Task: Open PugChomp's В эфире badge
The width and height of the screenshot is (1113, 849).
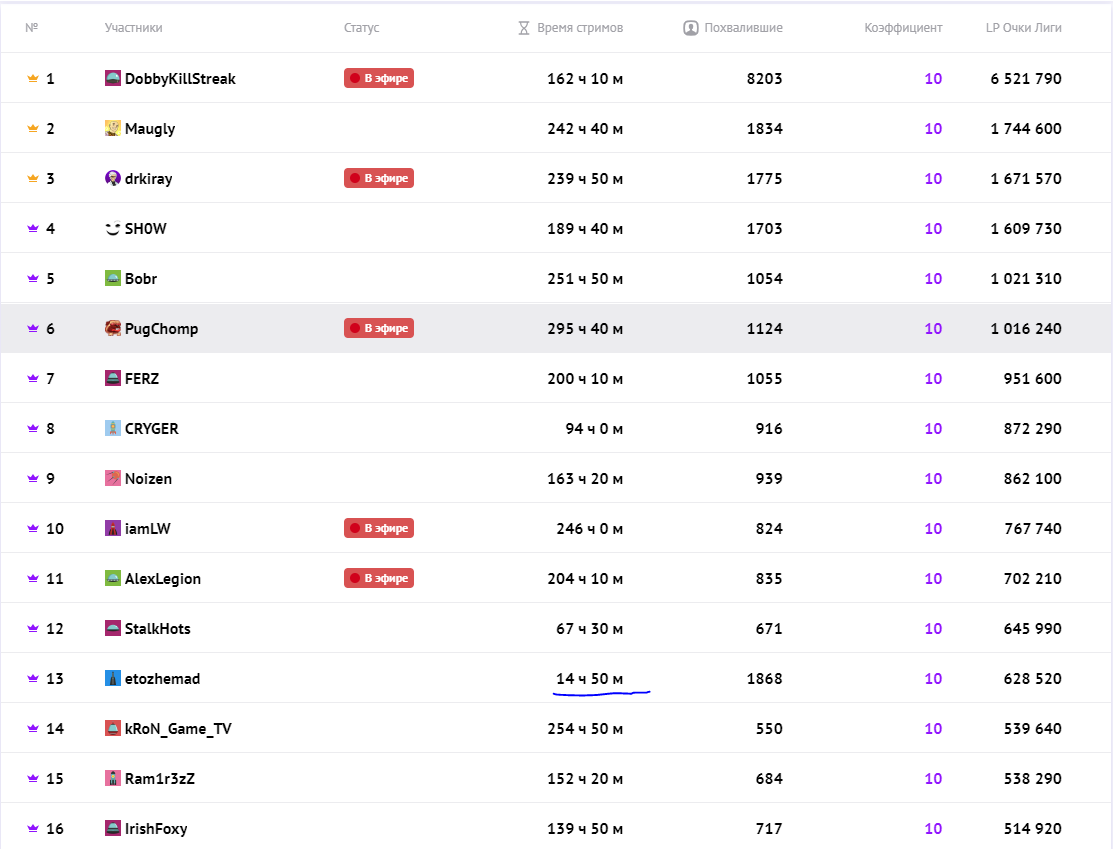Action: point(379,328)
